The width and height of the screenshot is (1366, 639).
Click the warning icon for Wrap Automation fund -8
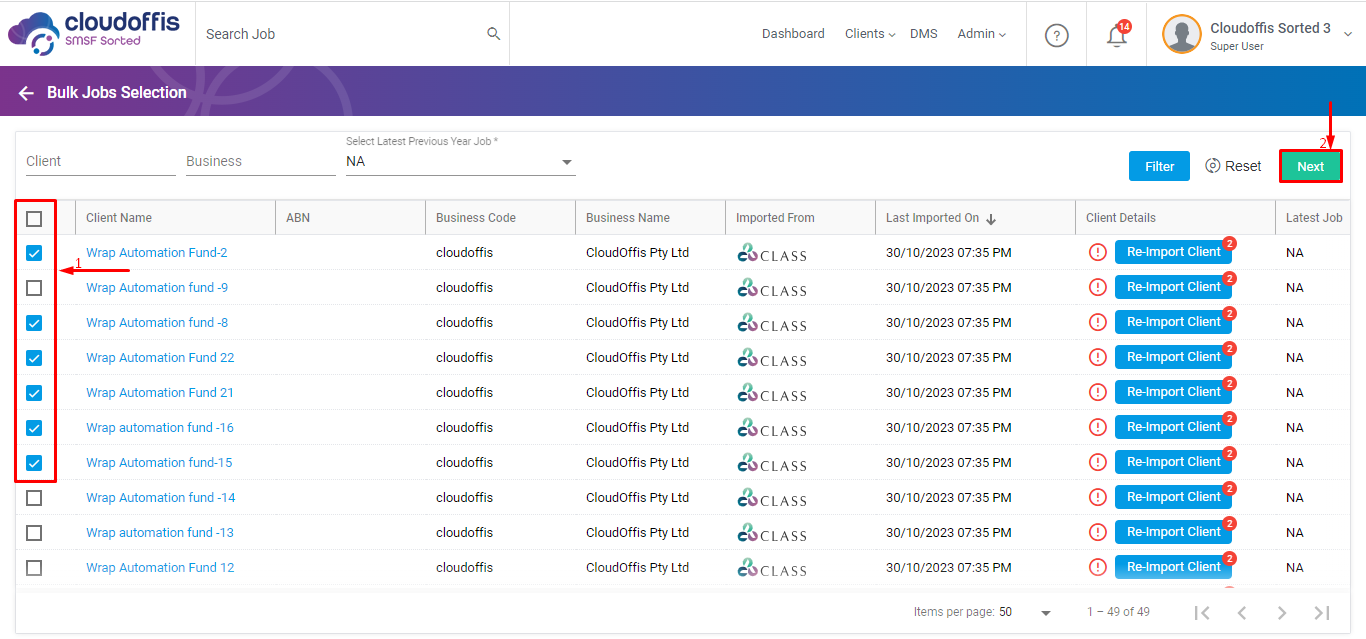(x=1098, y=322)
